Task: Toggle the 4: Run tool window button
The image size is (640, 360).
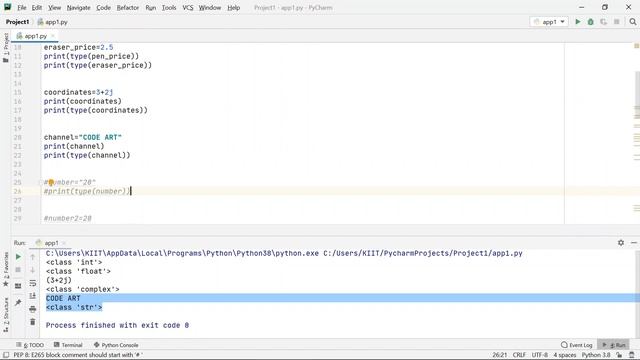Action: click(614, 345)
